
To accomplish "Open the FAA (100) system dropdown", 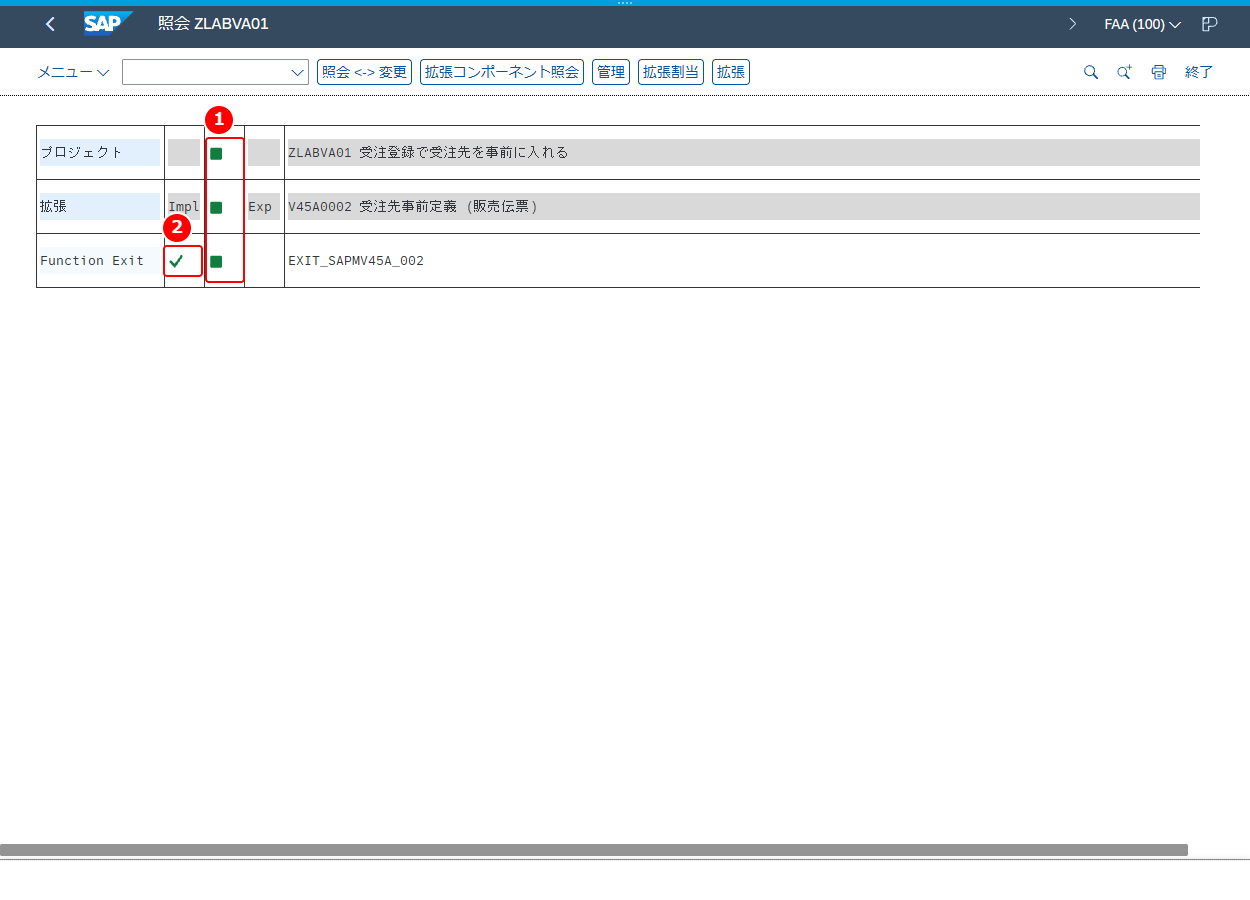I will [x=1142, y=24].
